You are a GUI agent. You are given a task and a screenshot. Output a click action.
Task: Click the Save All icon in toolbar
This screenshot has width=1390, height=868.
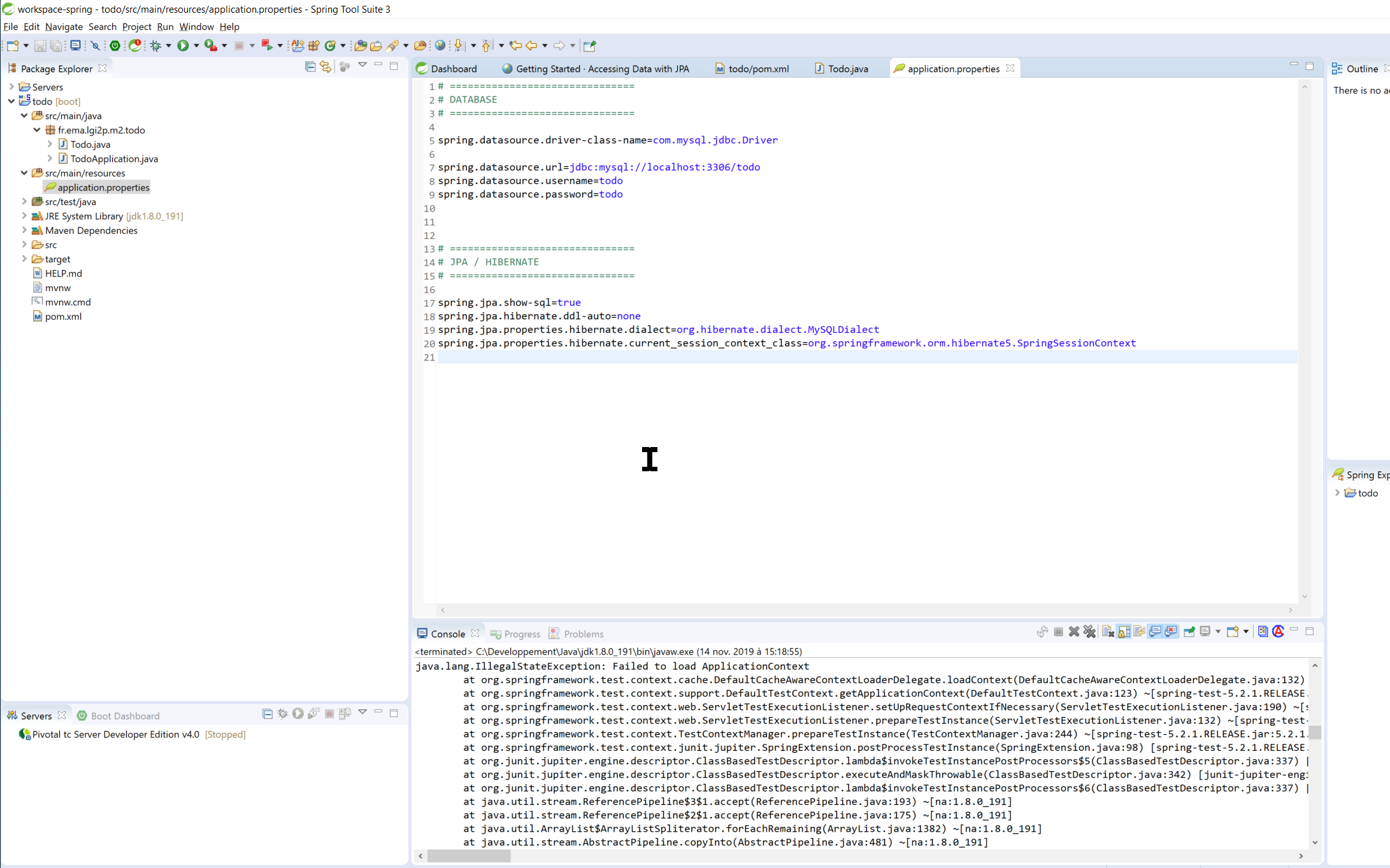click(56, 46)
